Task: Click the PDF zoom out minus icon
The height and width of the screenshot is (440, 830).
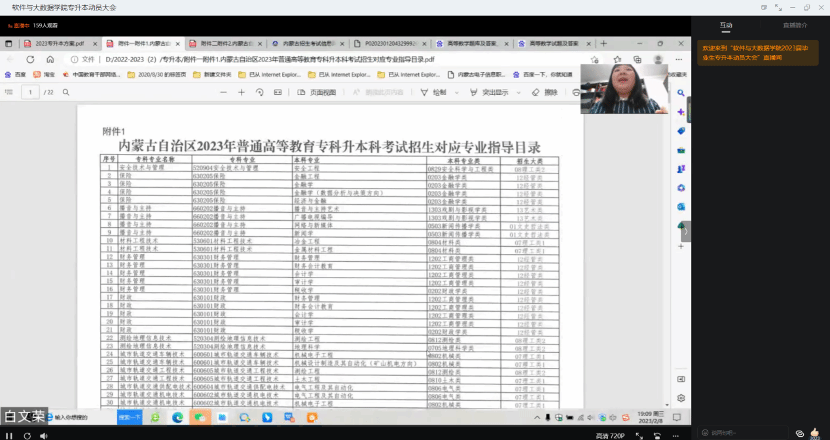Action: point(227,92)
